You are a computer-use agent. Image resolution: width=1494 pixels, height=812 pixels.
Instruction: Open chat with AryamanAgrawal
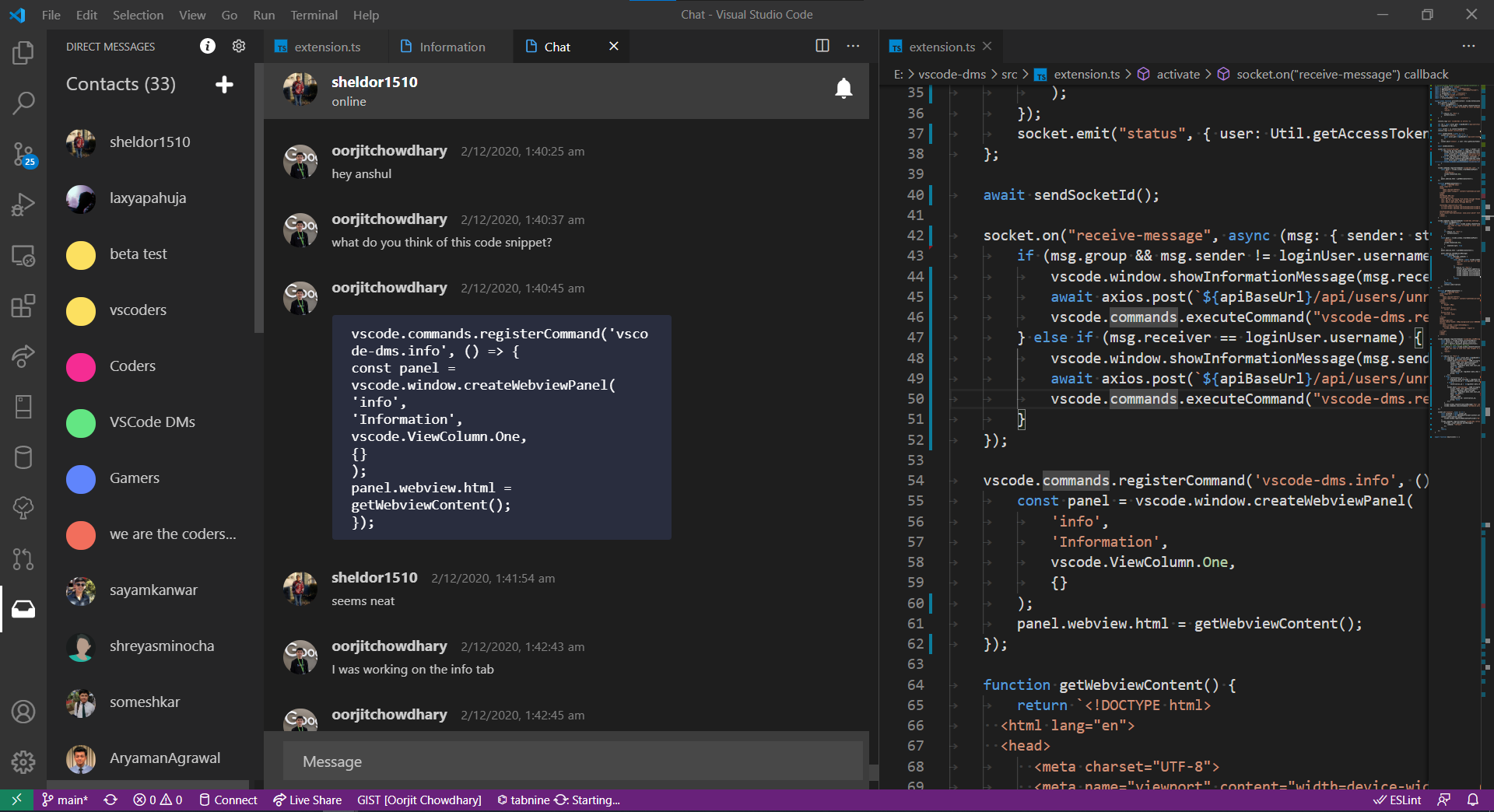pyautogui.click(x=164, y=758)
